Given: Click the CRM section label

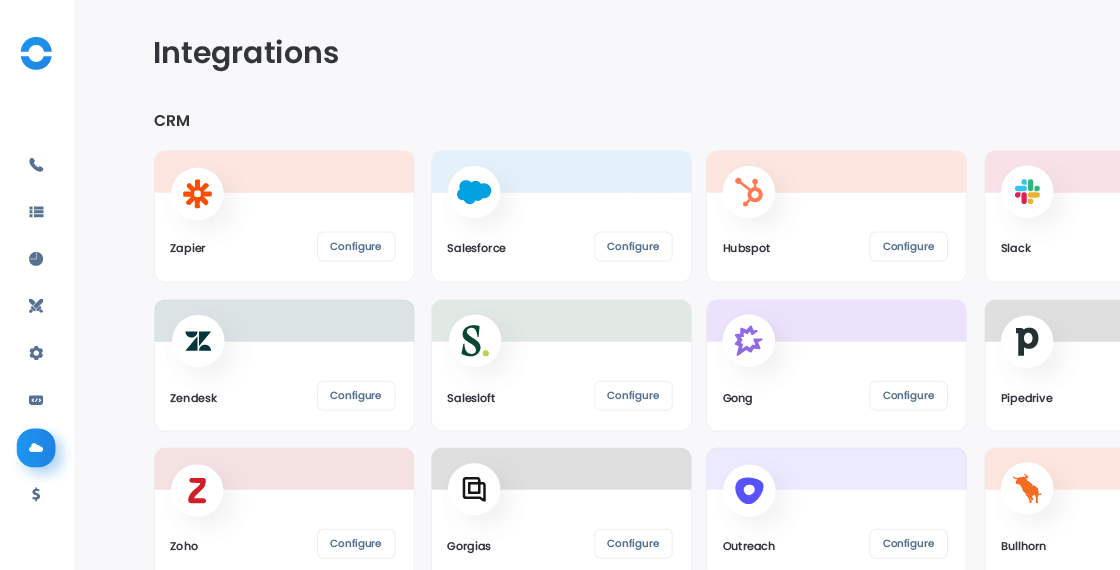Looking at the screenshot, I should click(x=172, y=121).
